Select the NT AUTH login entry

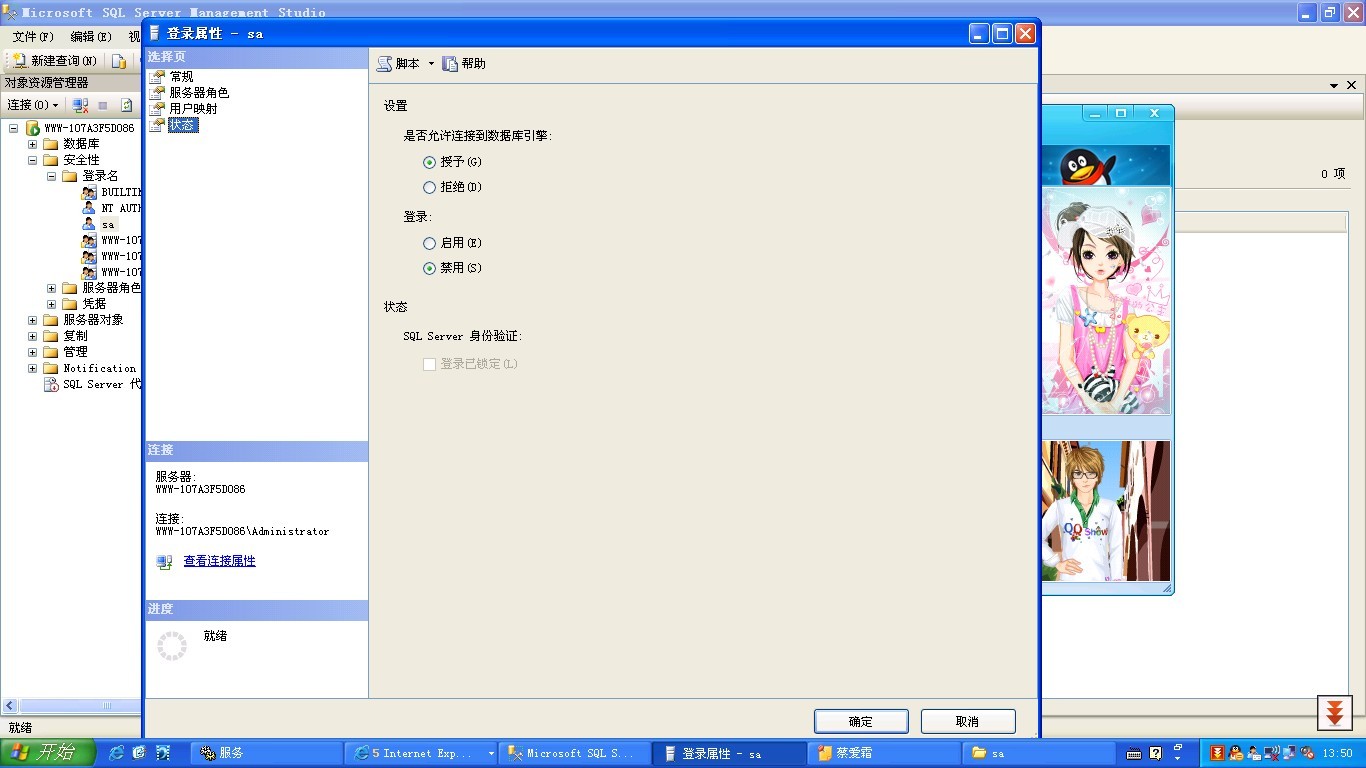coord(121,208)
